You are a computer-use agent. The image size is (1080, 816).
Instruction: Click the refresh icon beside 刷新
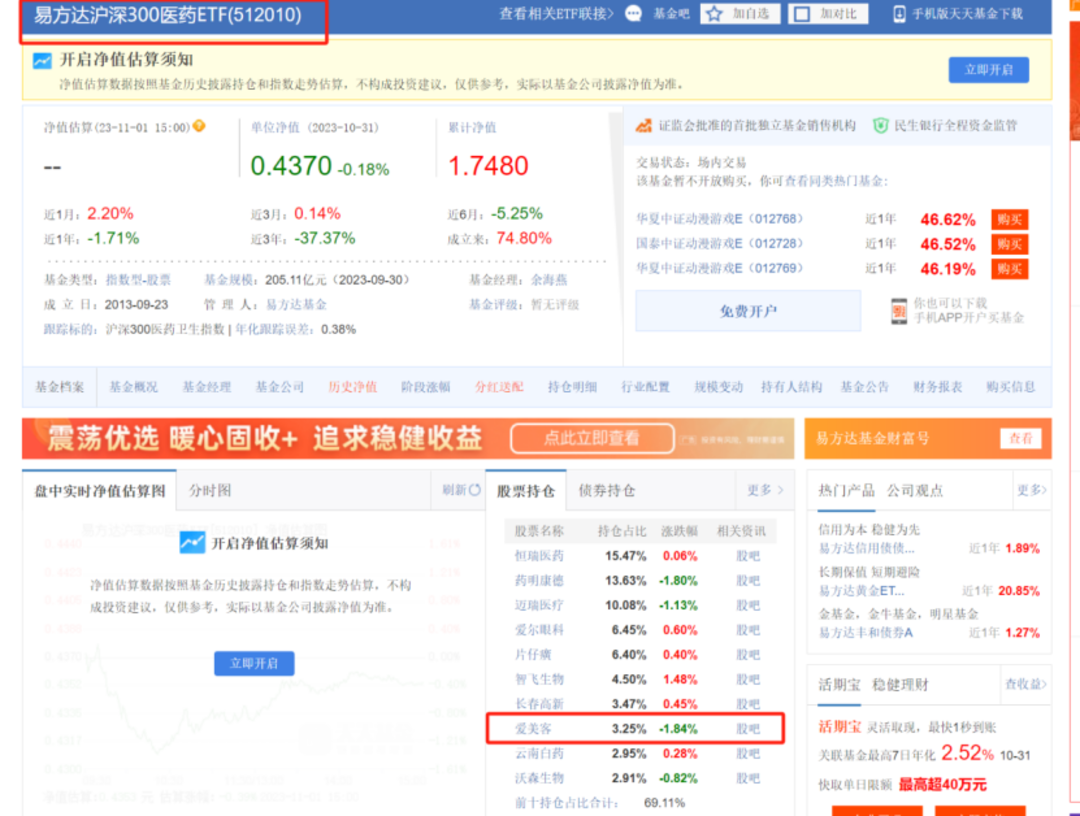pyautogui.click(x=475, y=490)
